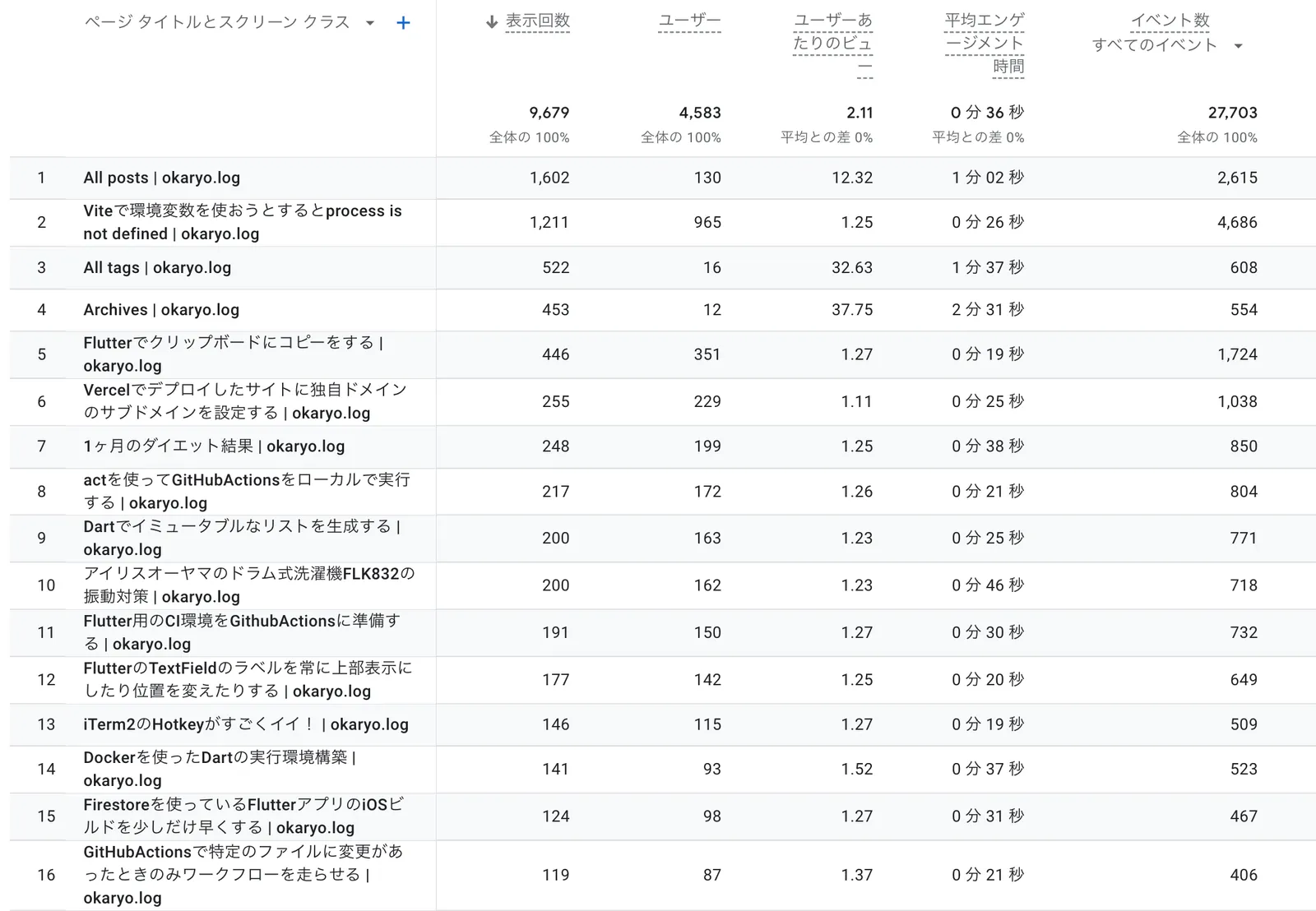Viewport: 1316px width, 911px height.
Task: Sort by 平均エンゲージメント時間 column header
Action: tap(985, 41)
